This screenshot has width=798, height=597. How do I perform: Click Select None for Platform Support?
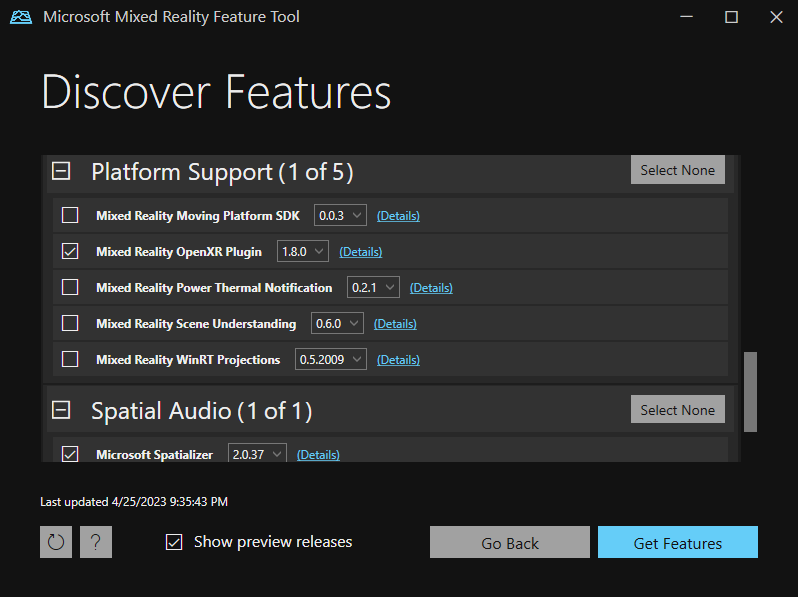coord(678,170)
